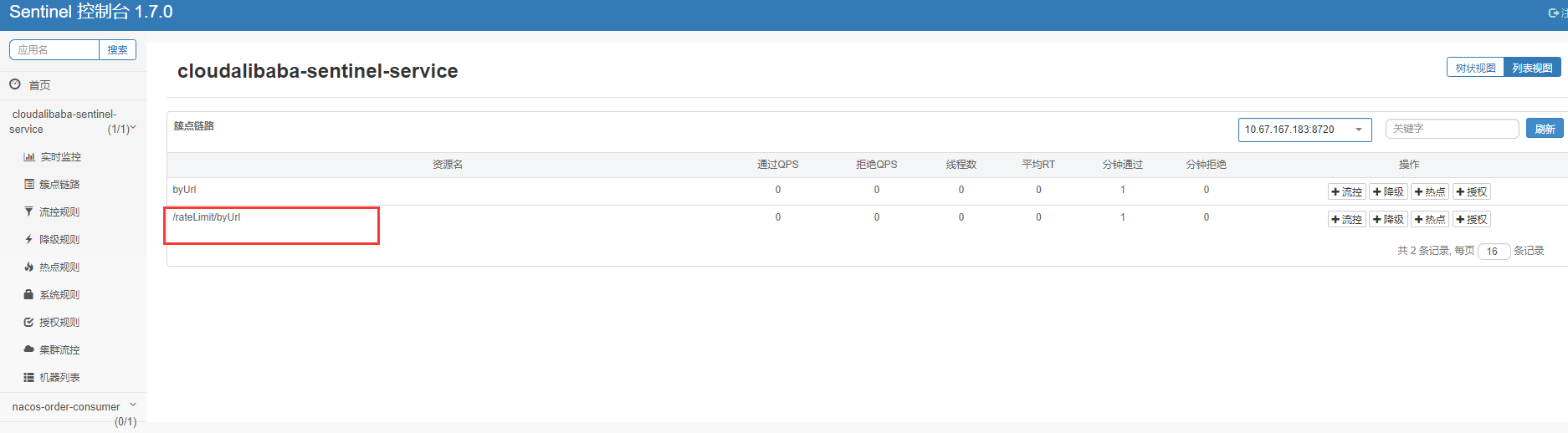This screenshot has height=433, width=1568.
Task: Add 降级 rule for byUrl row
Action: tap(1389, 192)
